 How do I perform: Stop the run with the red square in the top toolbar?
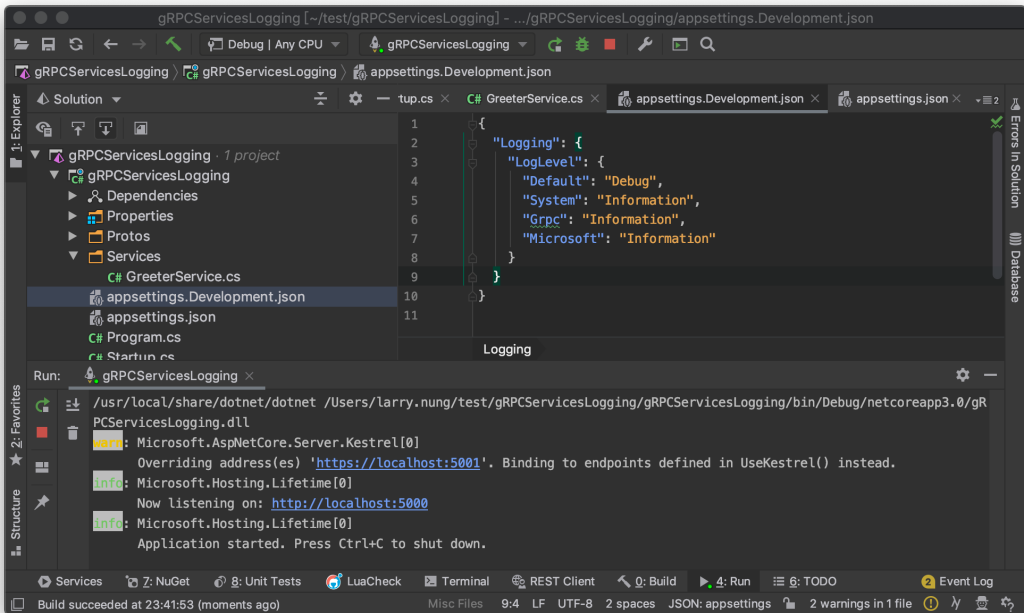pyautogui.click(x=610, y=44)
